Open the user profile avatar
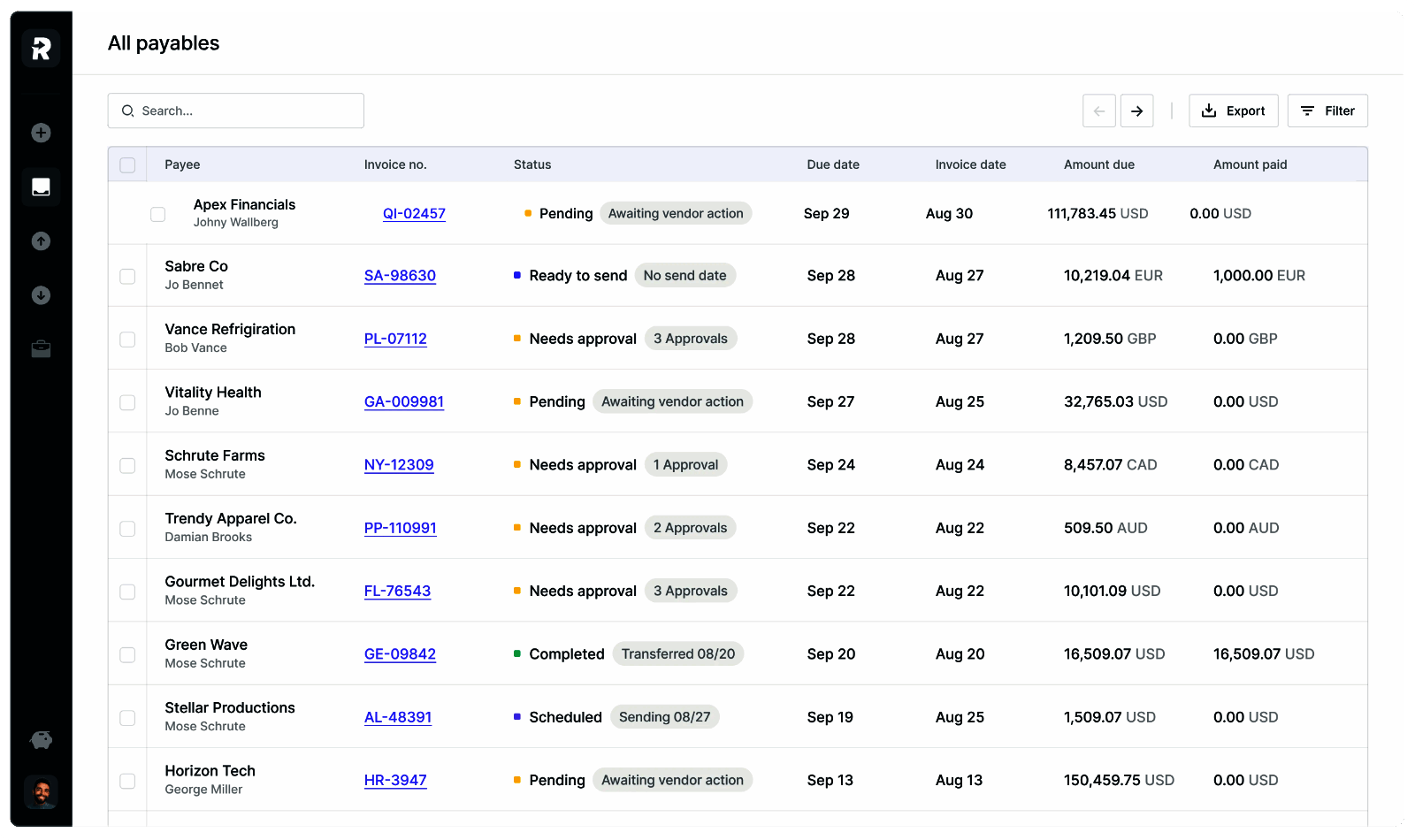The width and height of the screenshot is (1415, 840). 41,792
